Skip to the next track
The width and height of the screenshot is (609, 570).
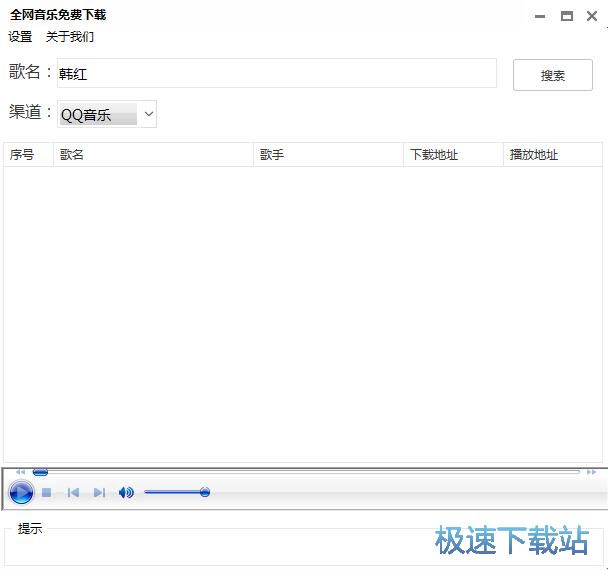99,493
